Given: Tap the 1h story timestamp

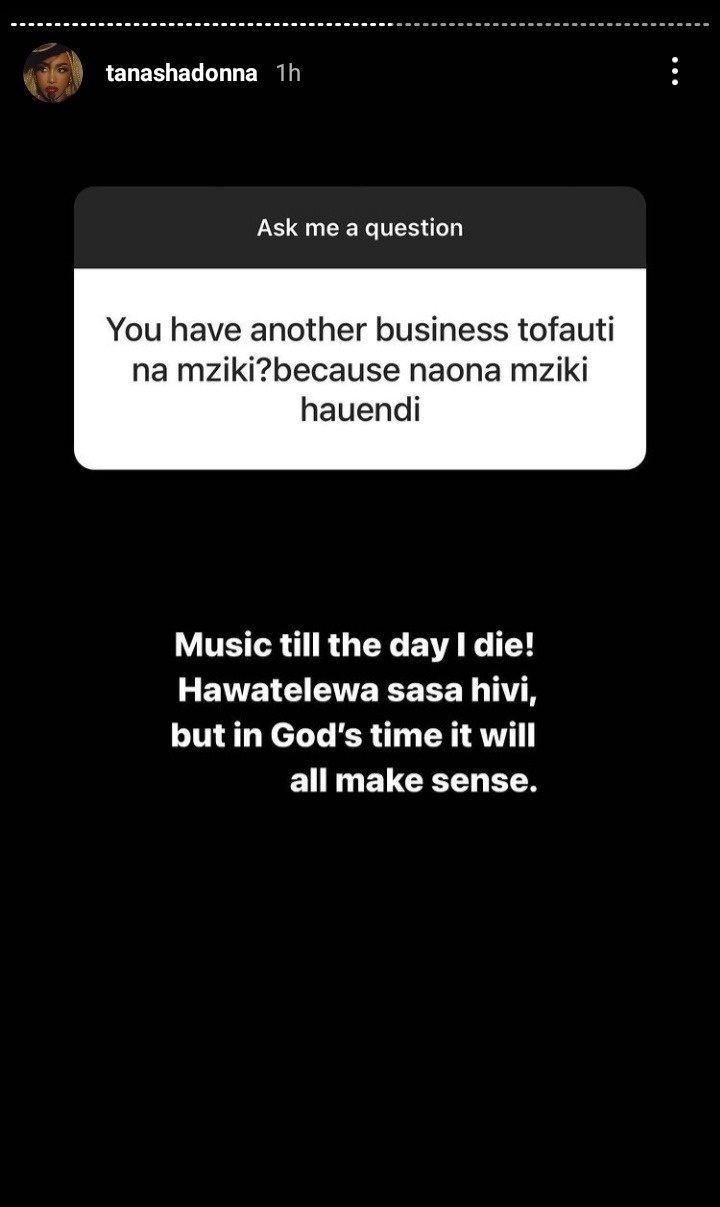Looking at the screenshot, I should [x=288, y=73].
